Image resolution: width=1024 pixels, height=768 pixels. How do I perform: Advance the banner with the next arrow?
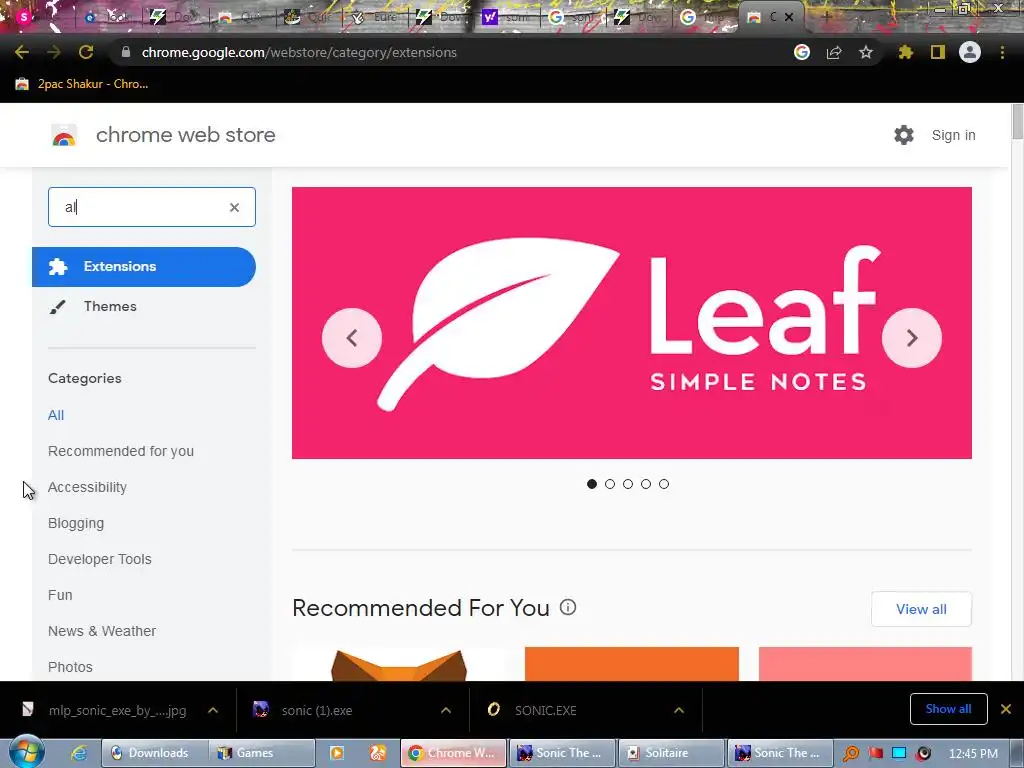912,338
